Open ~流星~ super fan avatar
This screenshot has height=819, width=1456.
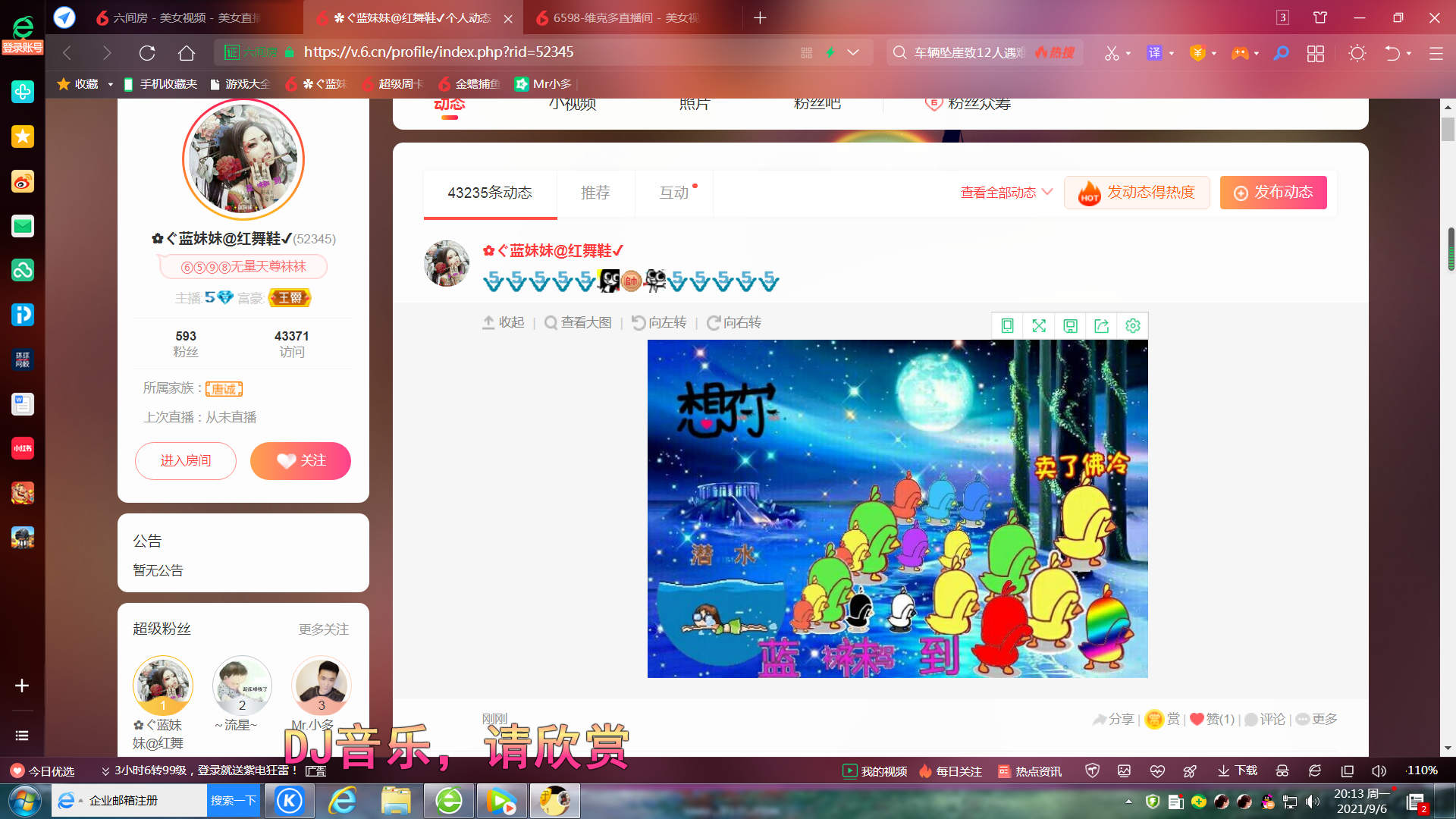(x=242, y=685)
